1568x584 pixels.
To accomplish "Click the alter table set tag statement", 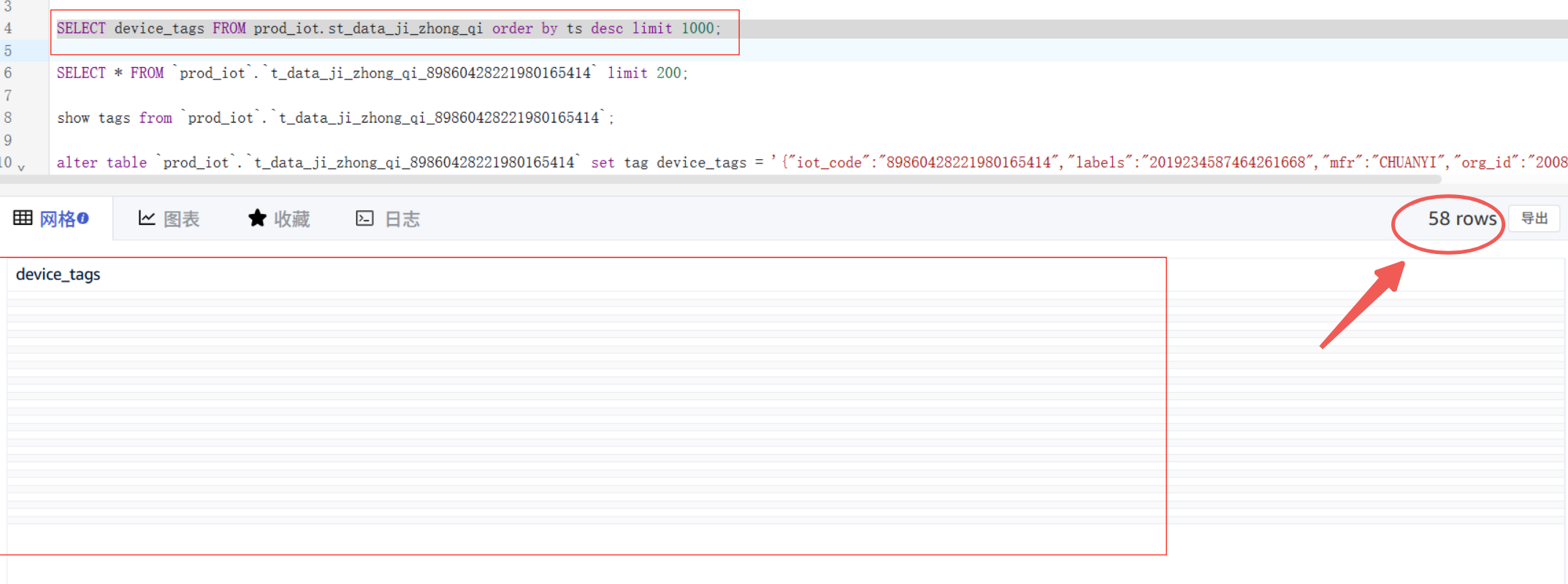I will pyautogui.click(x=438, y=162).
